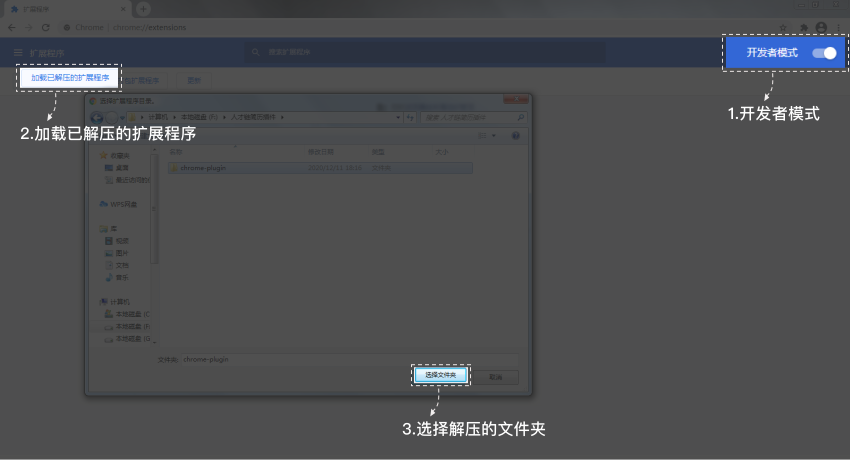The height and width of the screenshot is (460, 850).
Task: Open the extensions hamburger menu
Action: click(x=18, y=52)
